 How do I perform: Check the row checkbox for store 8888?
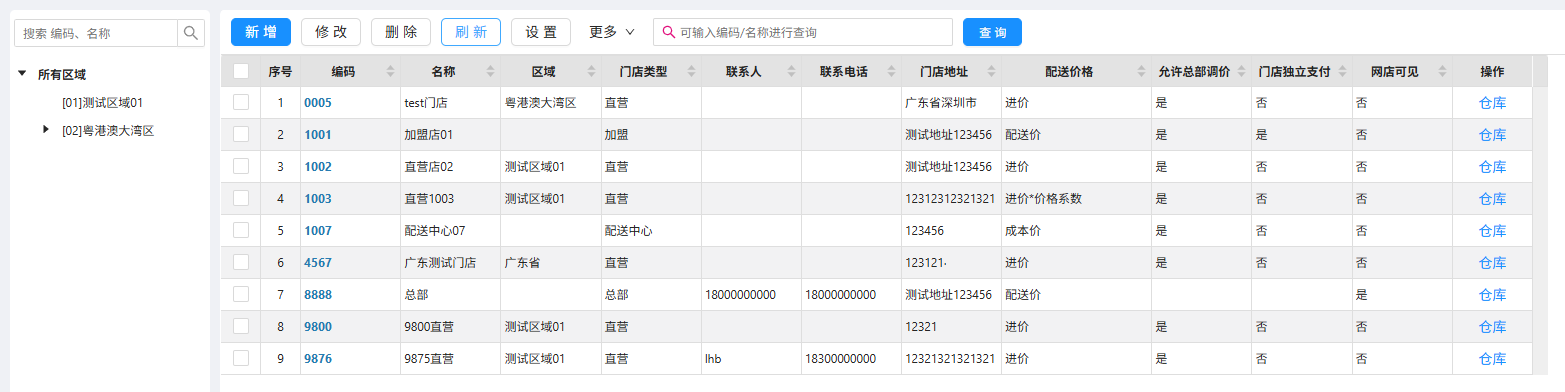241,294
